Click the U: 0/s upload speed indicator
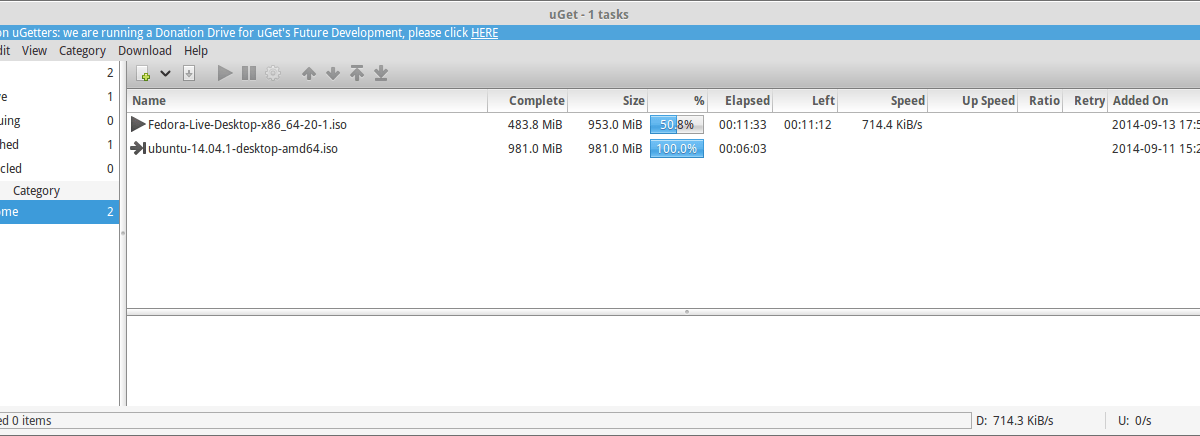1200x436 pixels. tap(1134, 421)
